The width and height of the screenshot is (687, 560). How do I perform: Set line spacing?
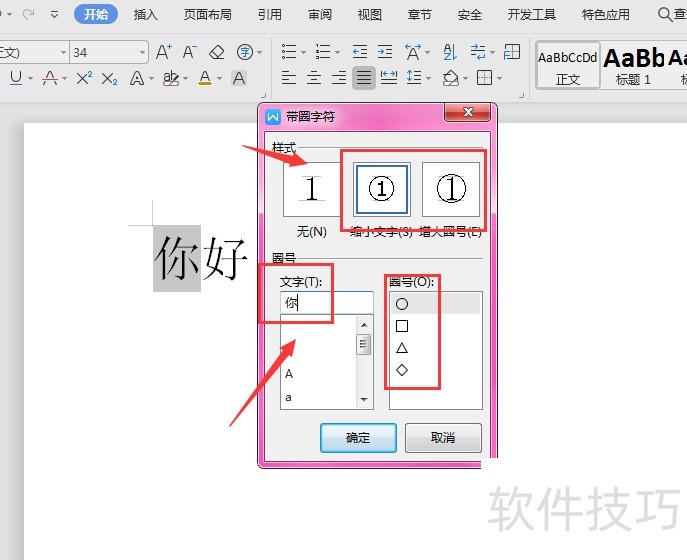click(x=414, y=78)
